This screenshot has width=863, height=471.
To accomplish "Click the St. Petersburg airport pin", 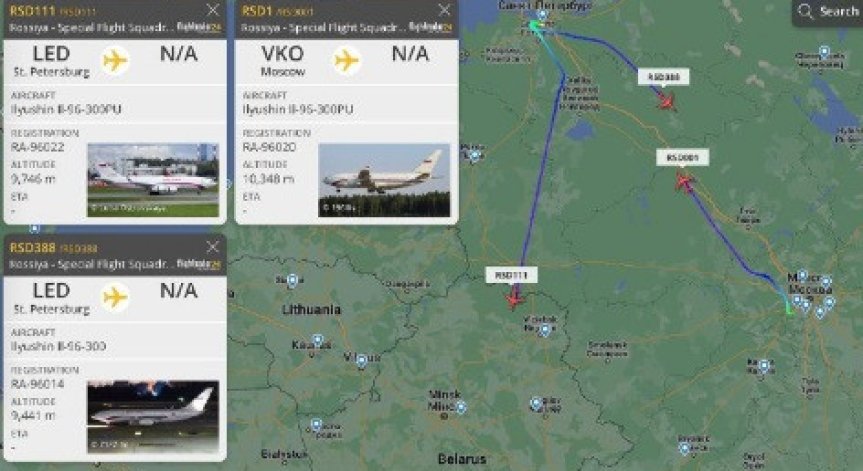I will (543, 15).
